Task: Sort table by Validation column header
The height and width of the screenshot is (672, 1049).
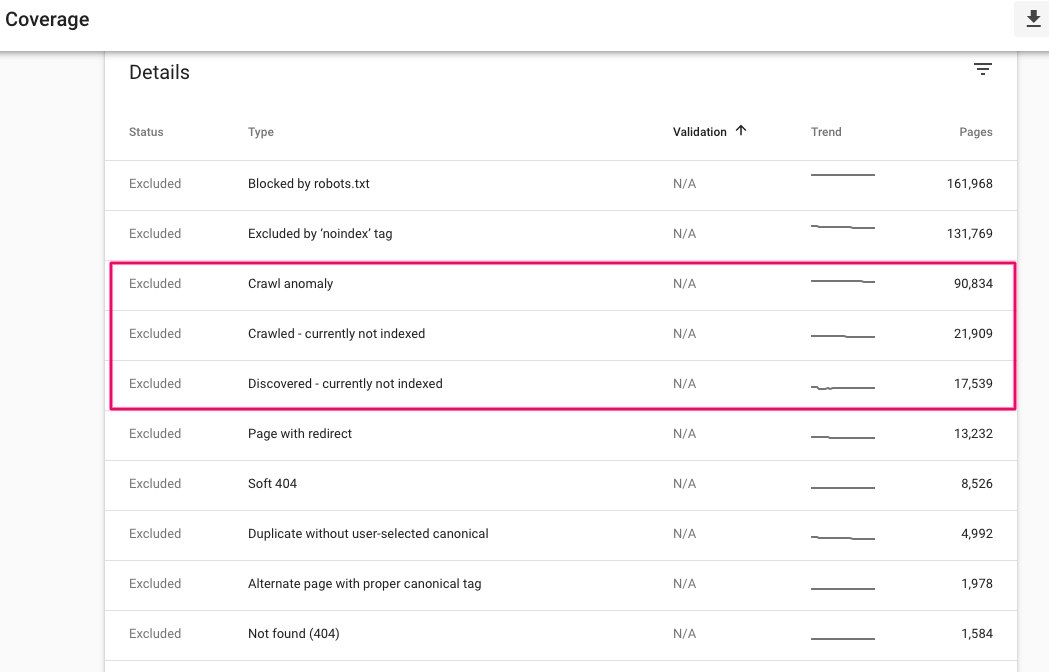Action: coord(700,132)
